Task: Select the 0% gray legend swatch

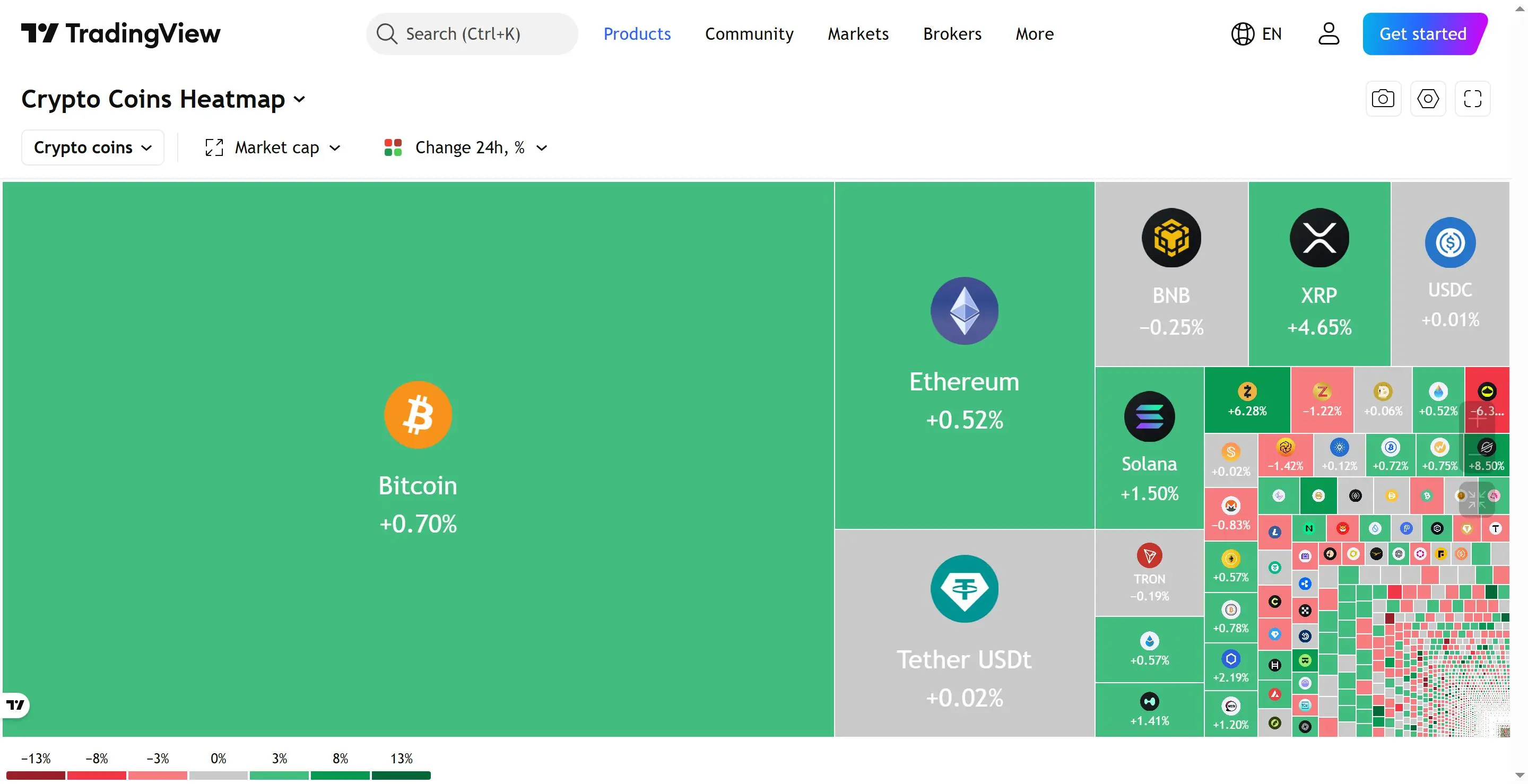Action: click(218, 775)
